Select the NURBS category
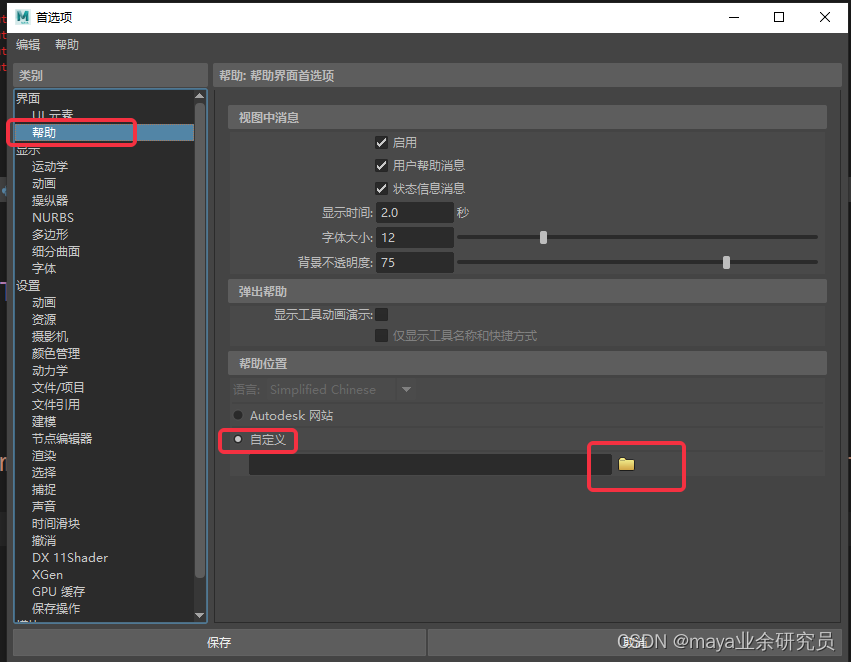The image size is (851, 662). click(x=53, y=218)
